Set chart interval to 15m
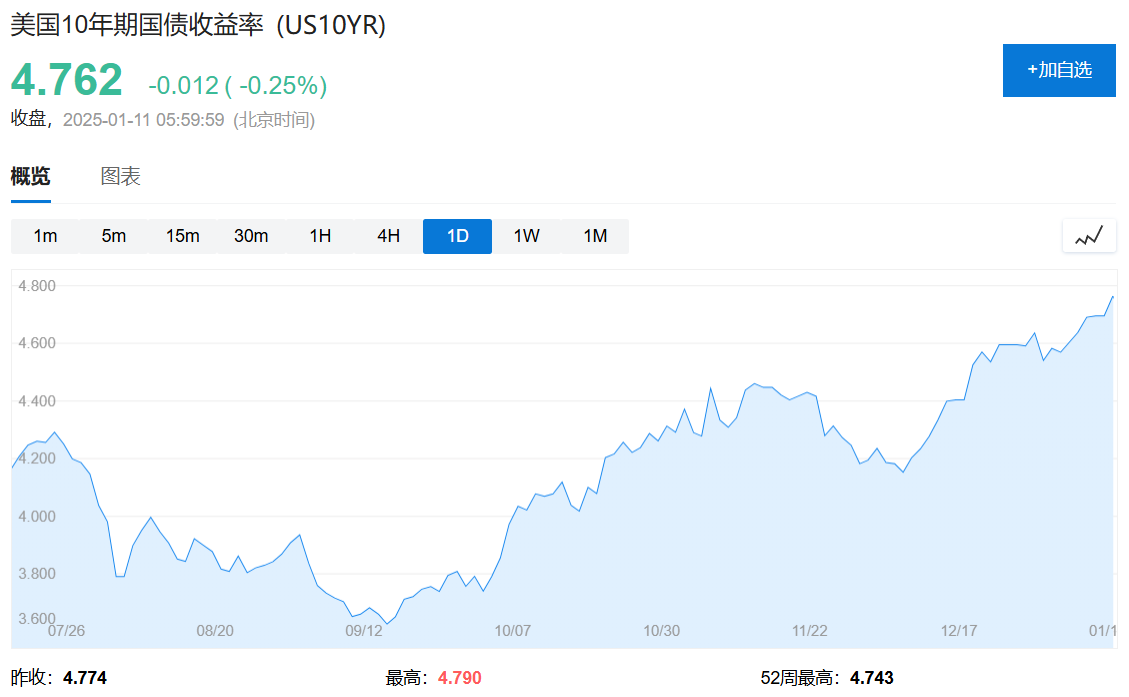The height and width of the screenshot is (697, 1129). [x=182, y=236]
